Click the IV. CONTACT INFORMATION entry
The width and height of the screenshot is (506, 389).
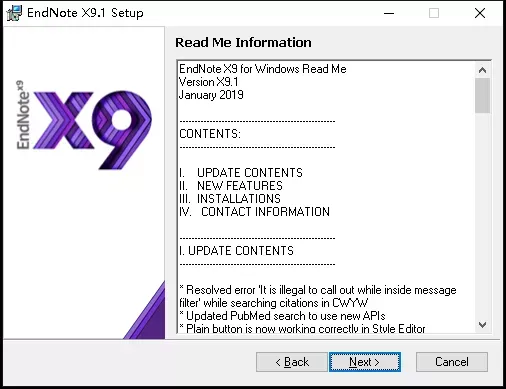254,212
